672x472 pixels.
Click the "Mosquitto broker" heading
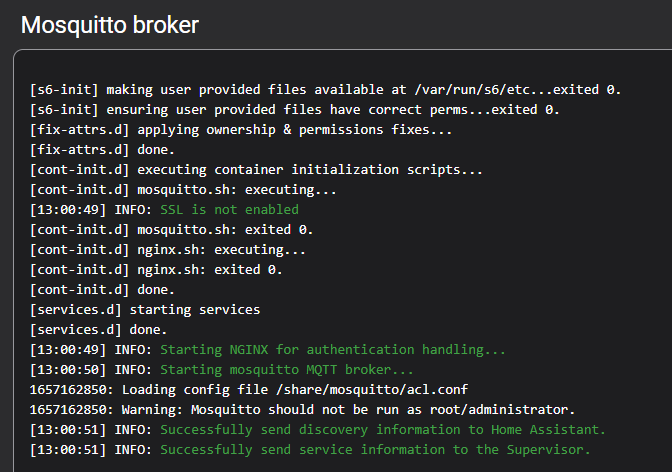coord(110,25)
